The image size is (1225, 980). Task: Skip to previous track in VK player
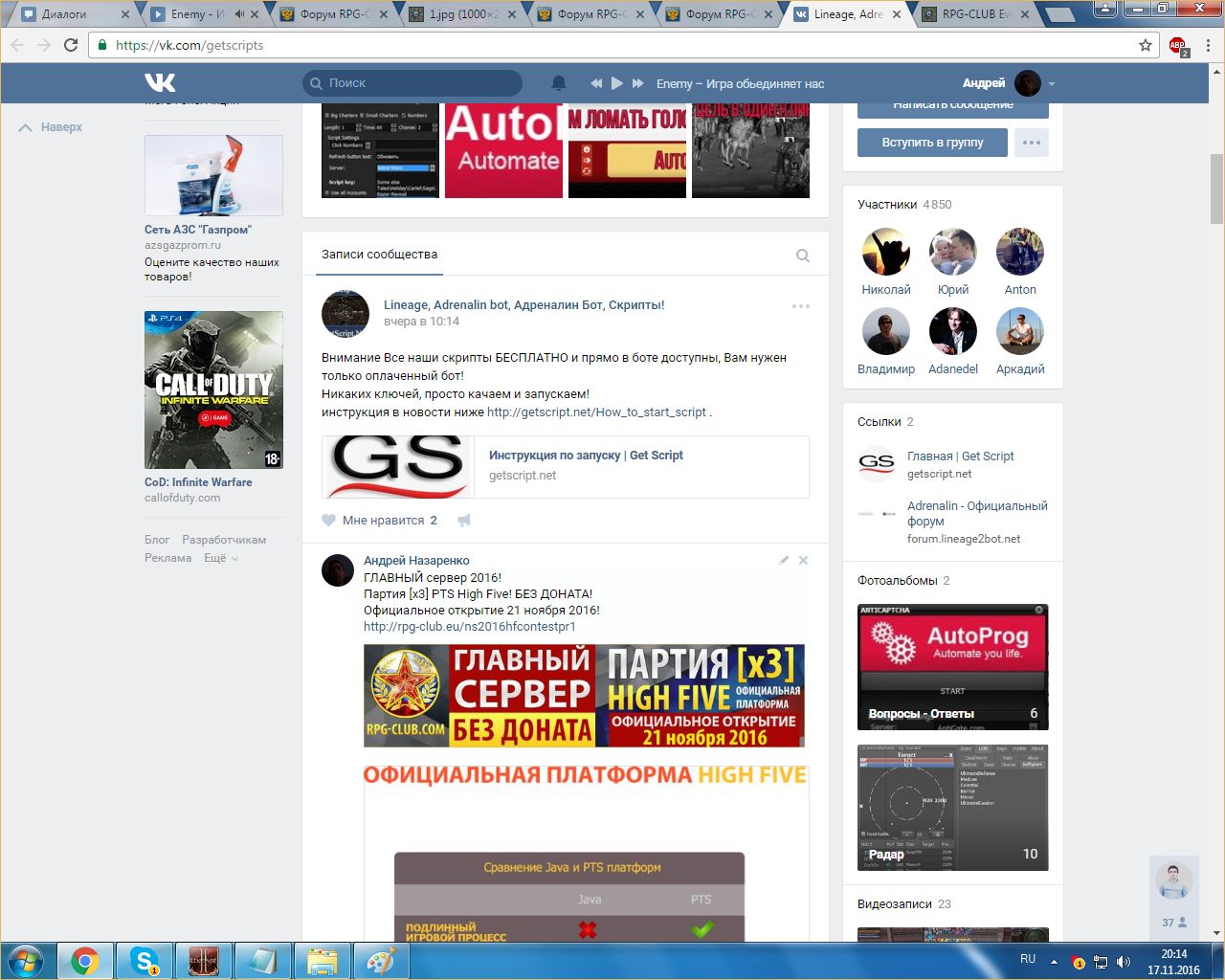tap(596, 83)
